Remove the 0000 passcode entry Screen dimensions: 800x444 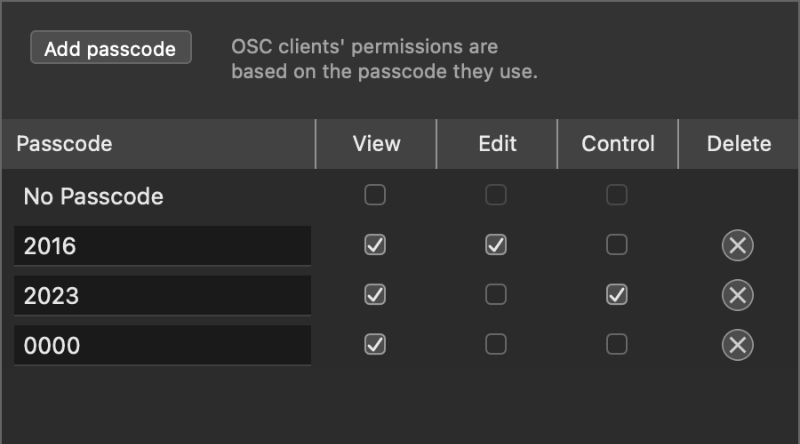737,345
